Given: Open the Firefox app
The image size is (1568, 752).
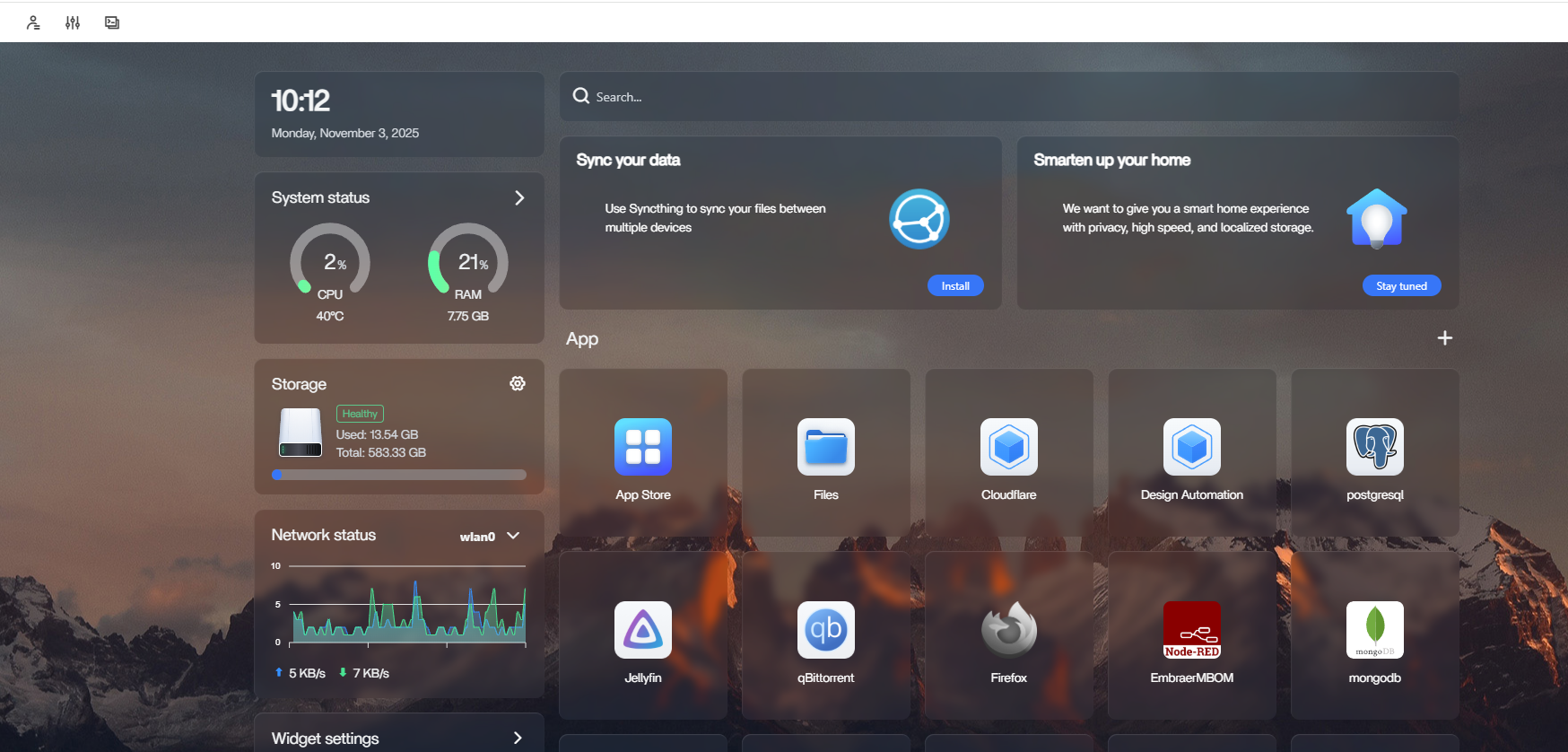Looking at the screenshot, I should 1008,630.
